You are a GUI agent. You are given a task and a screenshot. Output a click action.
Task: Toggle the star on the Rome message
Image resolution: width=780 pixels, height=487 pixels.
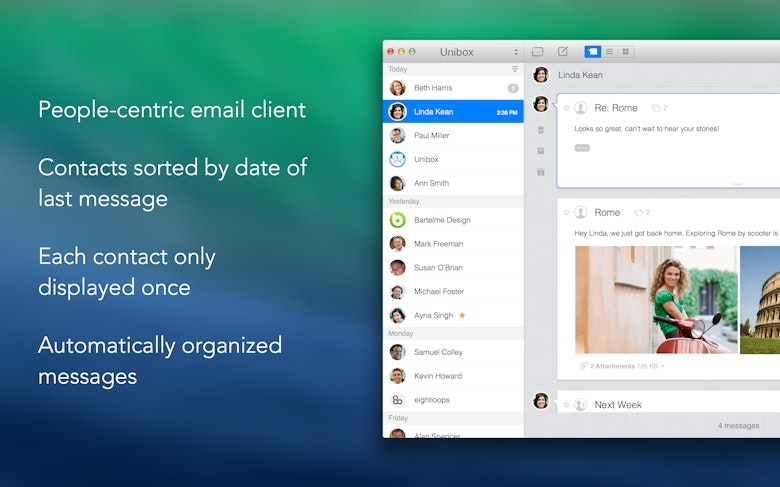(566, 212)
